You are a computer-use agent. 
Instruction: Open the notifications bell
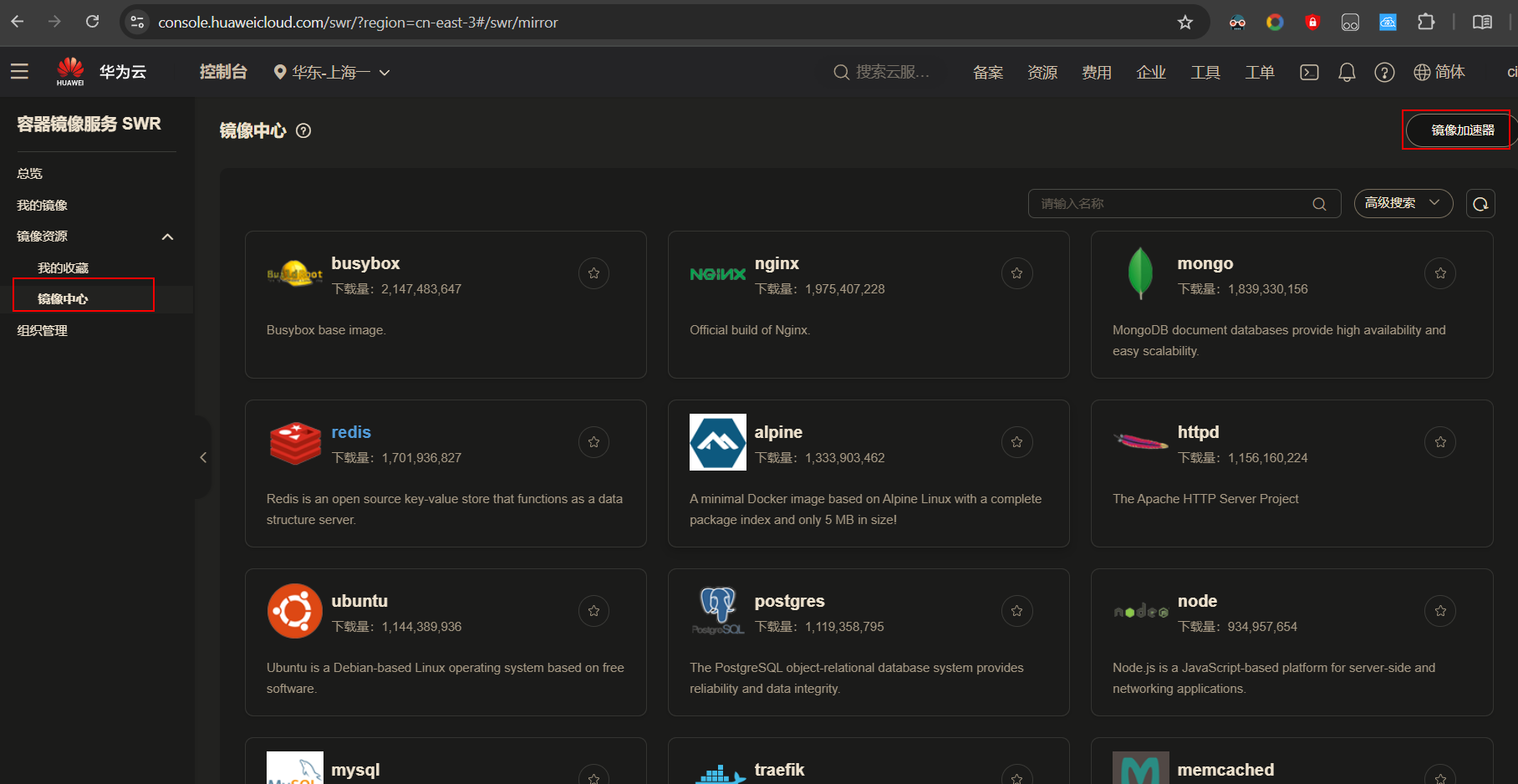[1347, 73]
